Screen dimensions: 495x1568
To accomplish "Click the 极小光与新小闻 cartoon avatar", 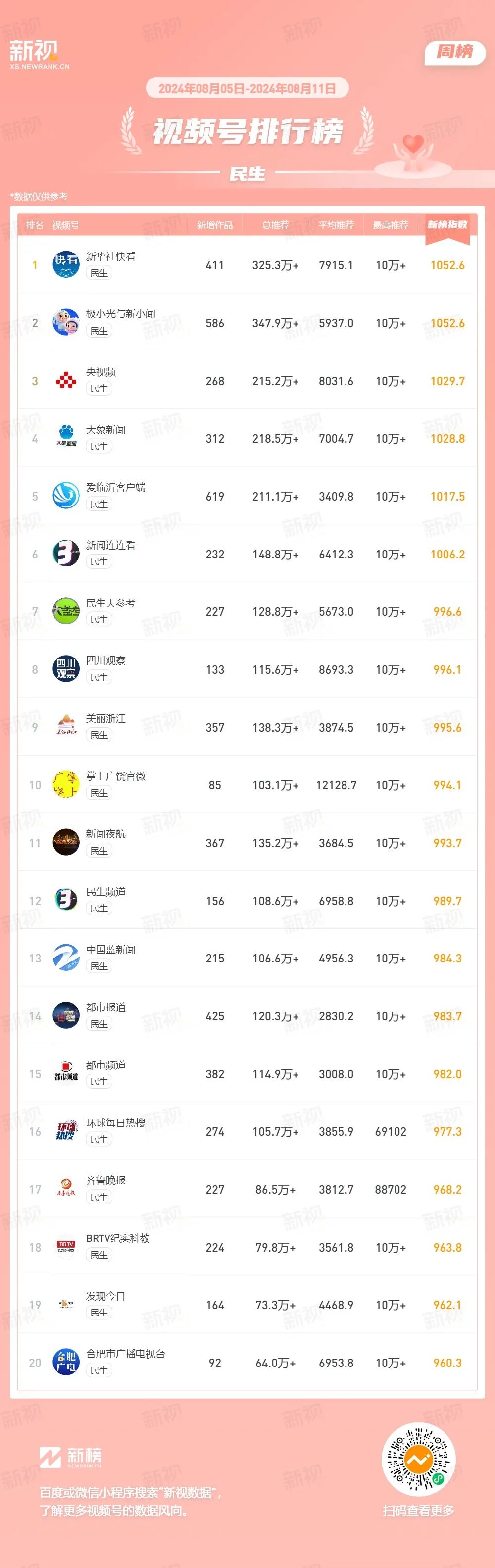I will [x=66, y=323].
